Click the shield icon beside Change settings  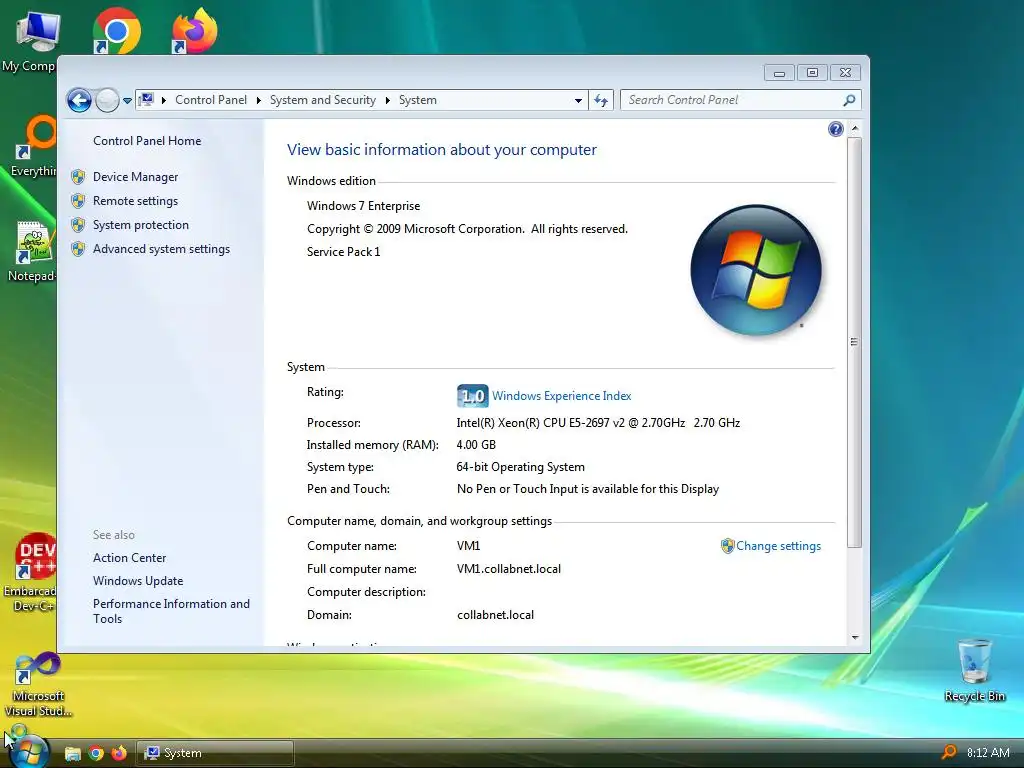coord(728,546)
